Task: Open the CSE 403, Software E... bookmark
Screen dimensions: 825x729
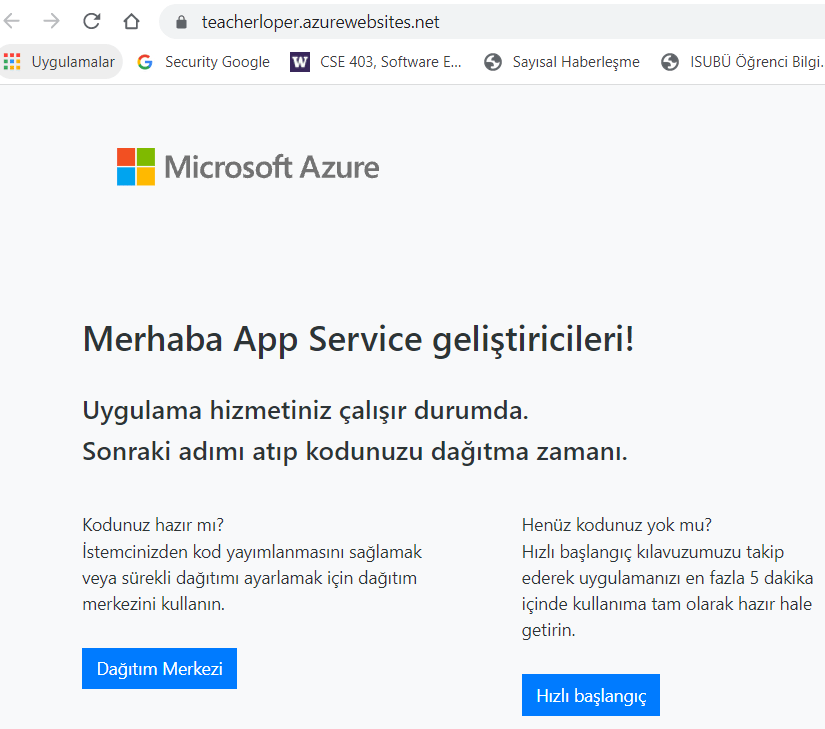Action: coord(377,62)
